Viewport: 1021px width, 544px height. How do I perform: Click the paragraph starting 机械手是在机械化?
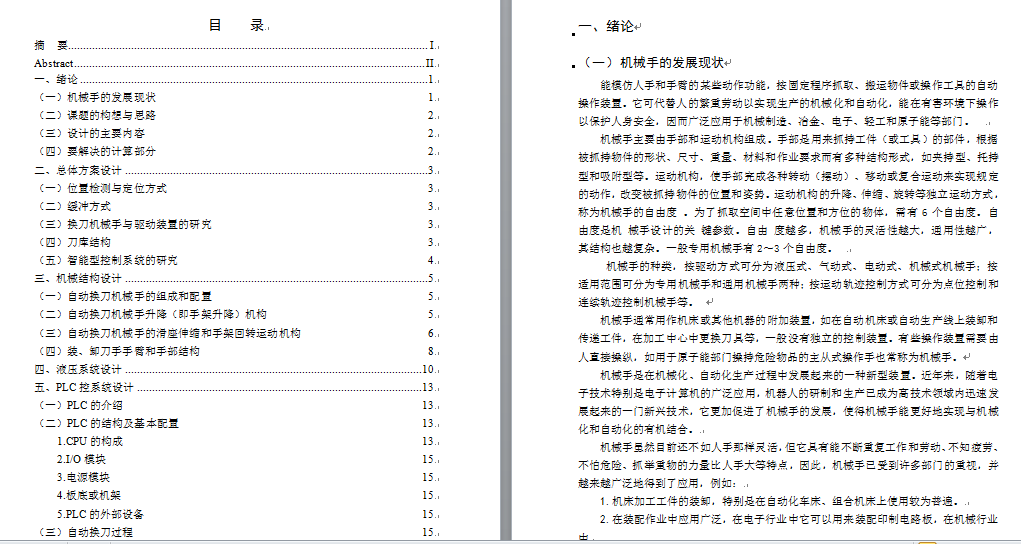[788, 402]
